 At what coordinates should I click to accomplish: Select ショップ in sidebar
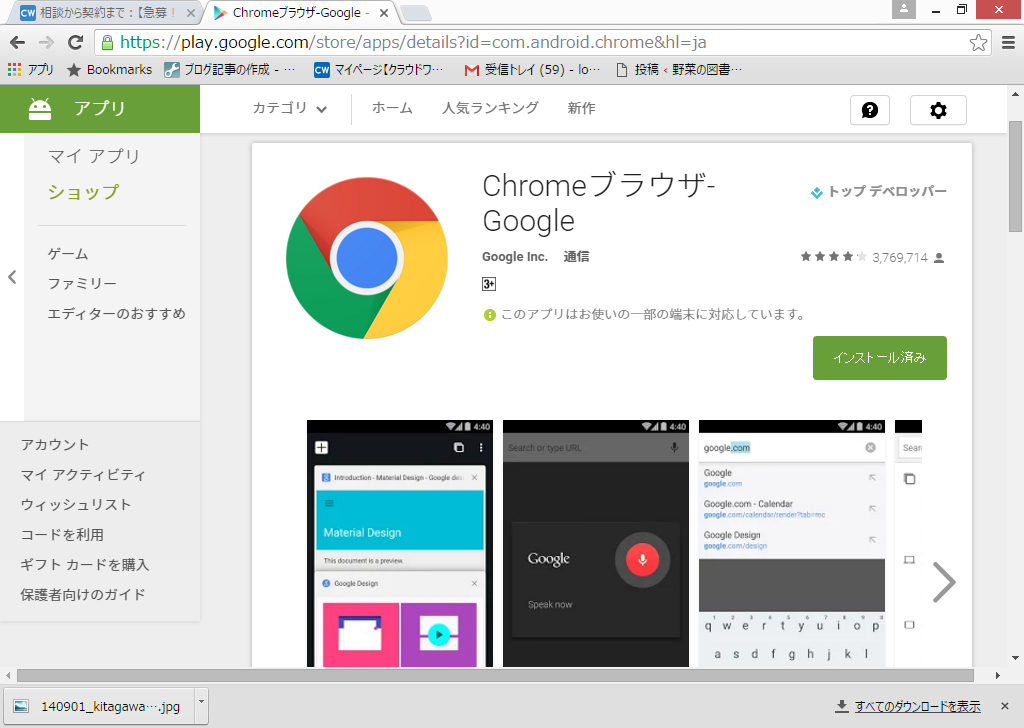click(84, 192)
